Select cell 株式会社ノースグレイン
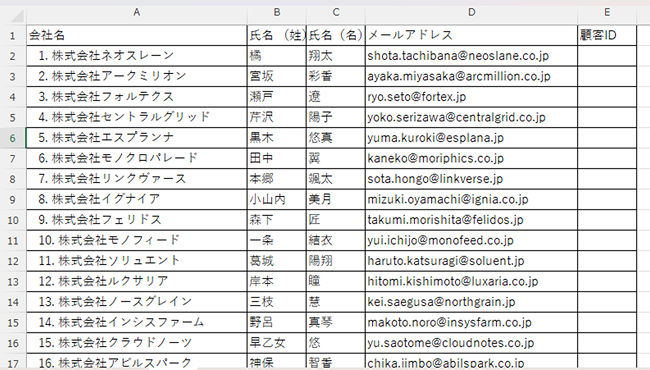650x370 pixels. click(137, 302)
